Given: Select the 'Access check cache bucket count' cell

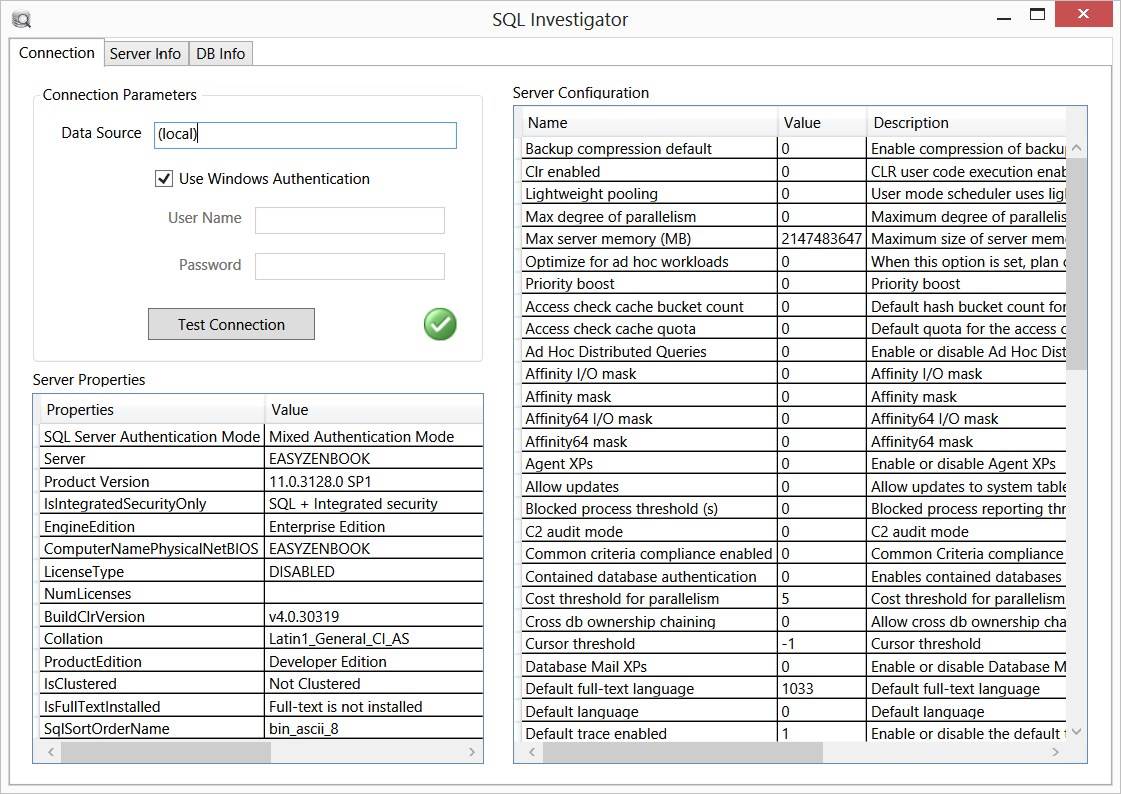Looking at the screenshot, I should (x=649, y=307).
